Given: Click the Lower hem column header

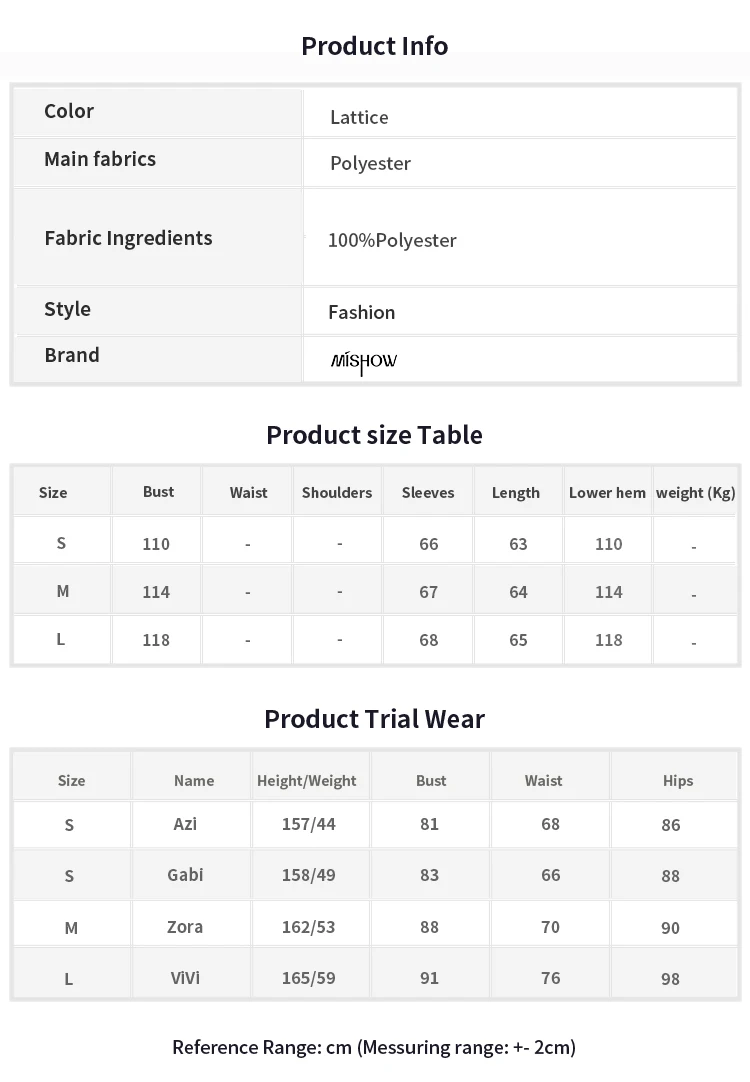Looking at the screenshot, I should (607, 493).
